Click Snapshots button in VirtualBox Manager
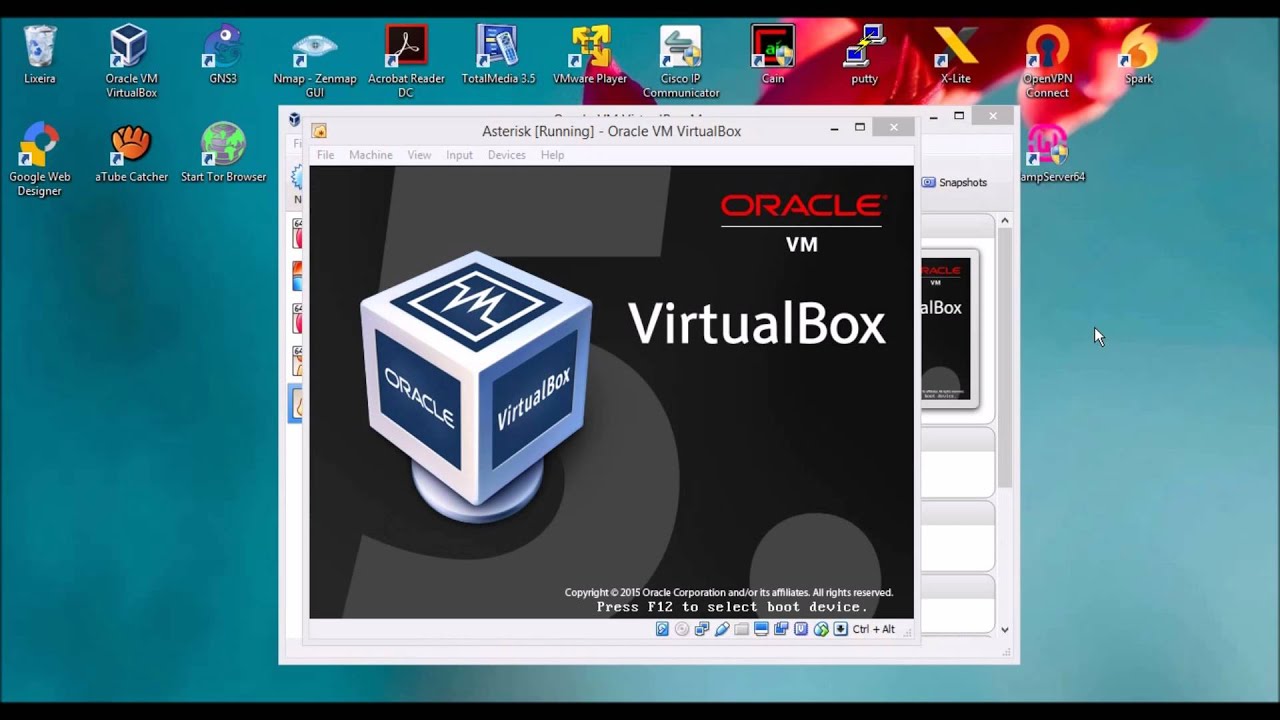Viewport: 1280px width, 720px height. coord(954,182)
